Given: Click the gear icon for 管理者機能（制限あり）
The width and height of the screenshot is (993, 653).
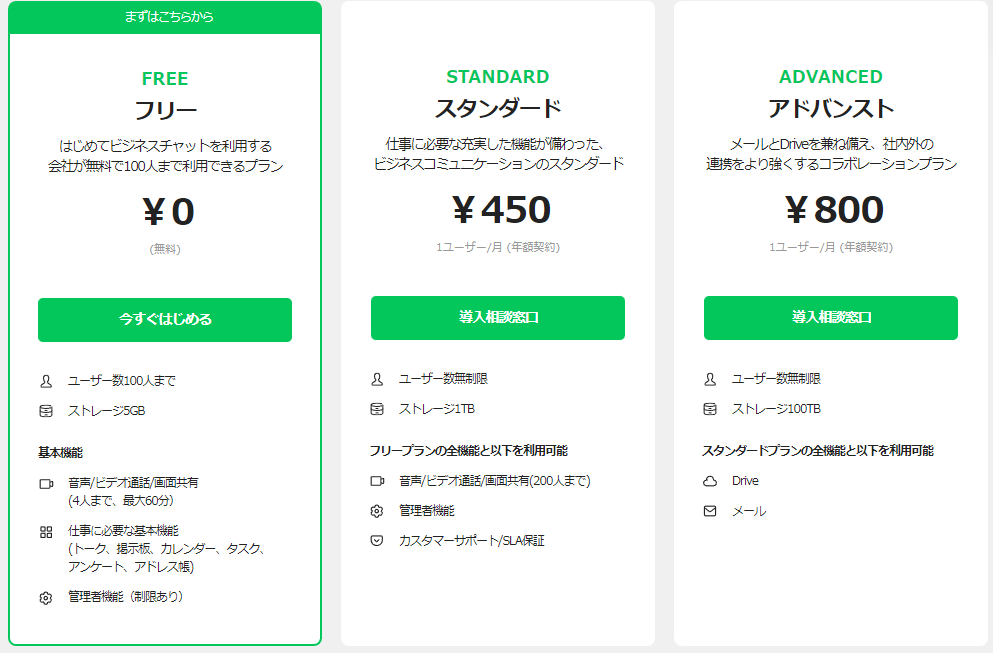Looking at the screenshot, I should tap(45, 598).
